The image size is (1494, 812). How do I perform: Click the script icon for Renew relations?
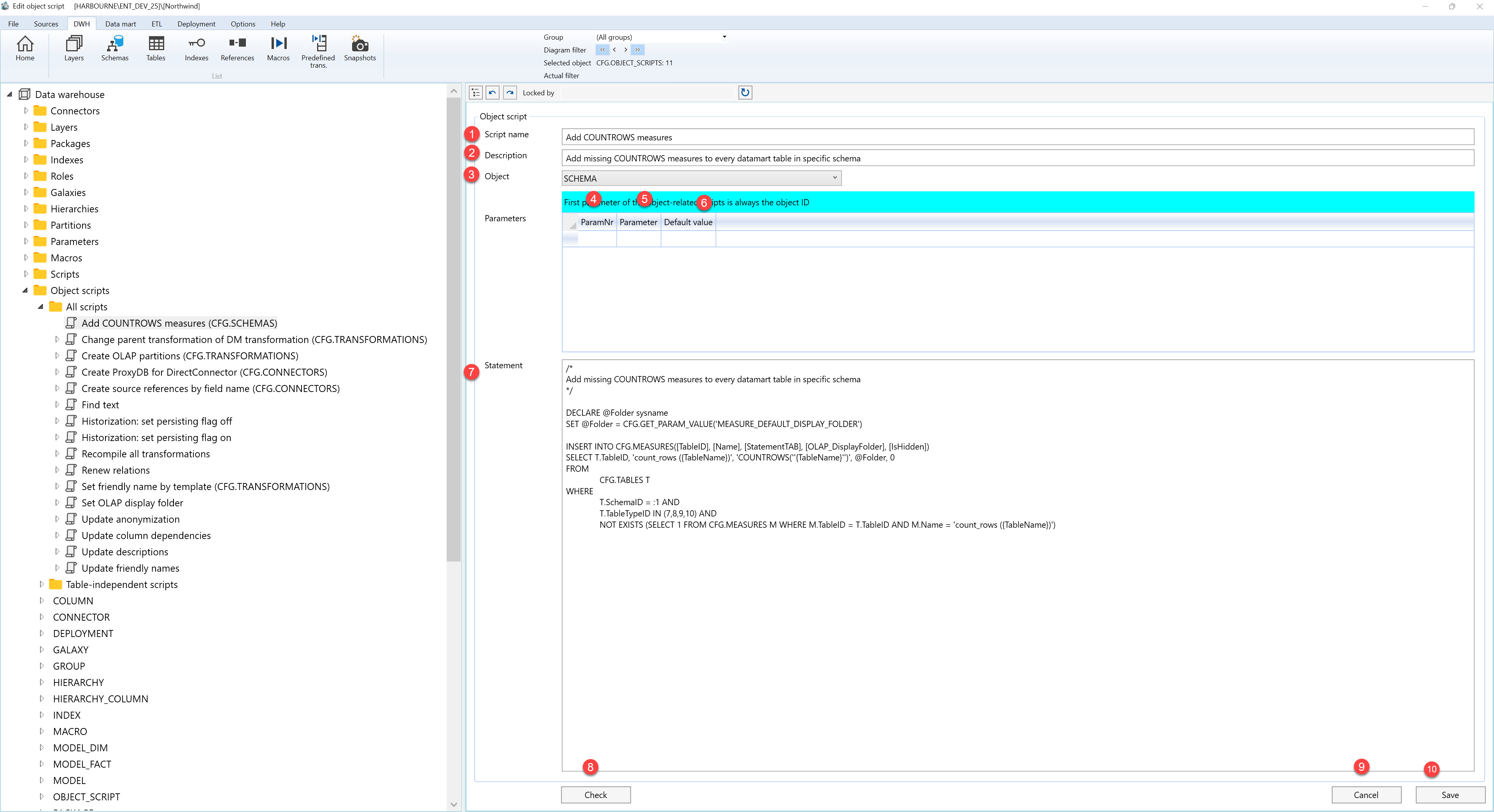pyautogui.click(x=71, y=470)
